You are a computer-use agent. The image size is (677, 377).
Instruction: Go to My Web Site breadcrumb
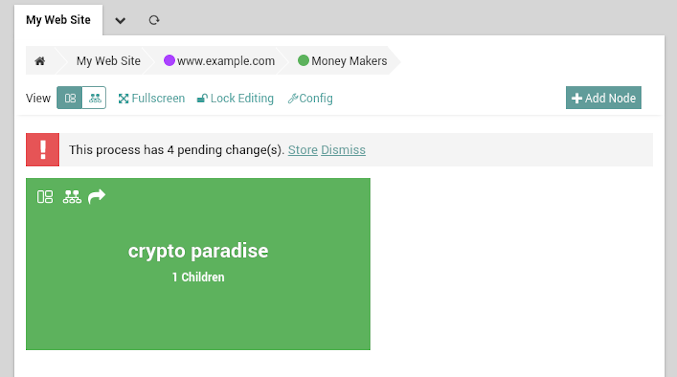tap(108, 61)
